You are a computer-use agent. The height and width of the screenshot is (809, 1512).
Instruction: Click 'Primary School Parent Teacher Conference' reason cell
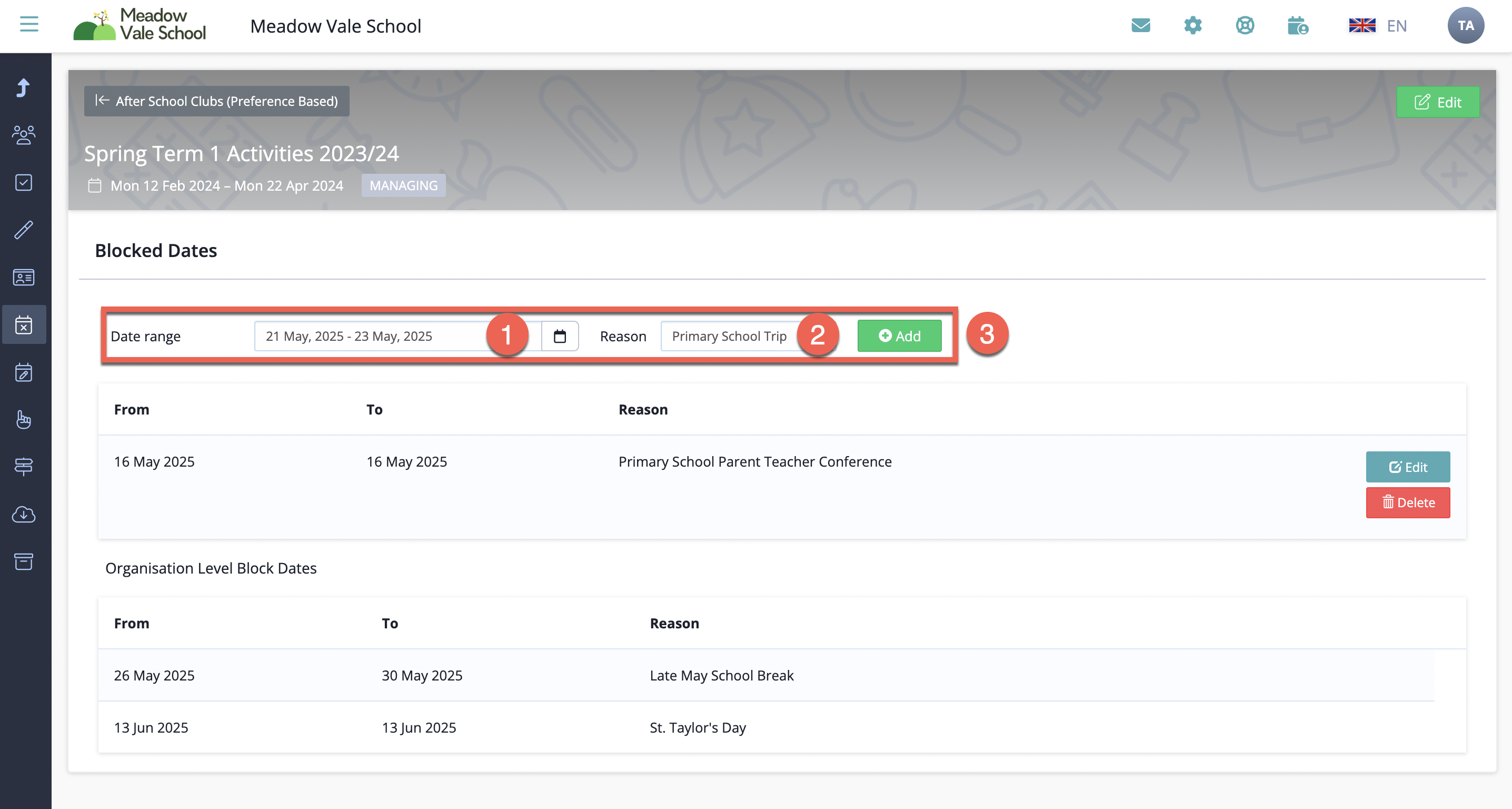[755, 461]
